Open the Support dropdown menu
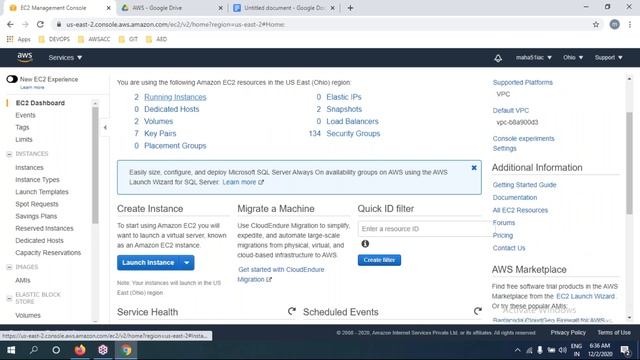The width and height of the screenshot is (640, 360). click(x=609, y=58)
